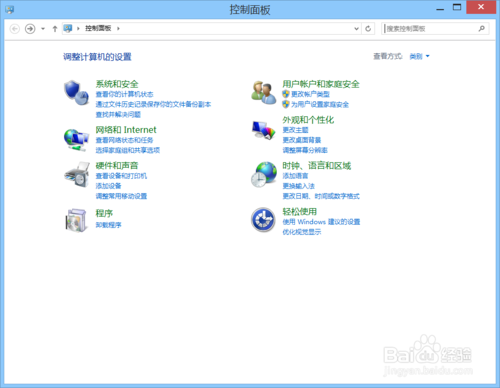The height and width of the screenshot is (388, 500).
Task: Click shield icon beside 更改帐户类型
Action: click(x=286, y=94)
